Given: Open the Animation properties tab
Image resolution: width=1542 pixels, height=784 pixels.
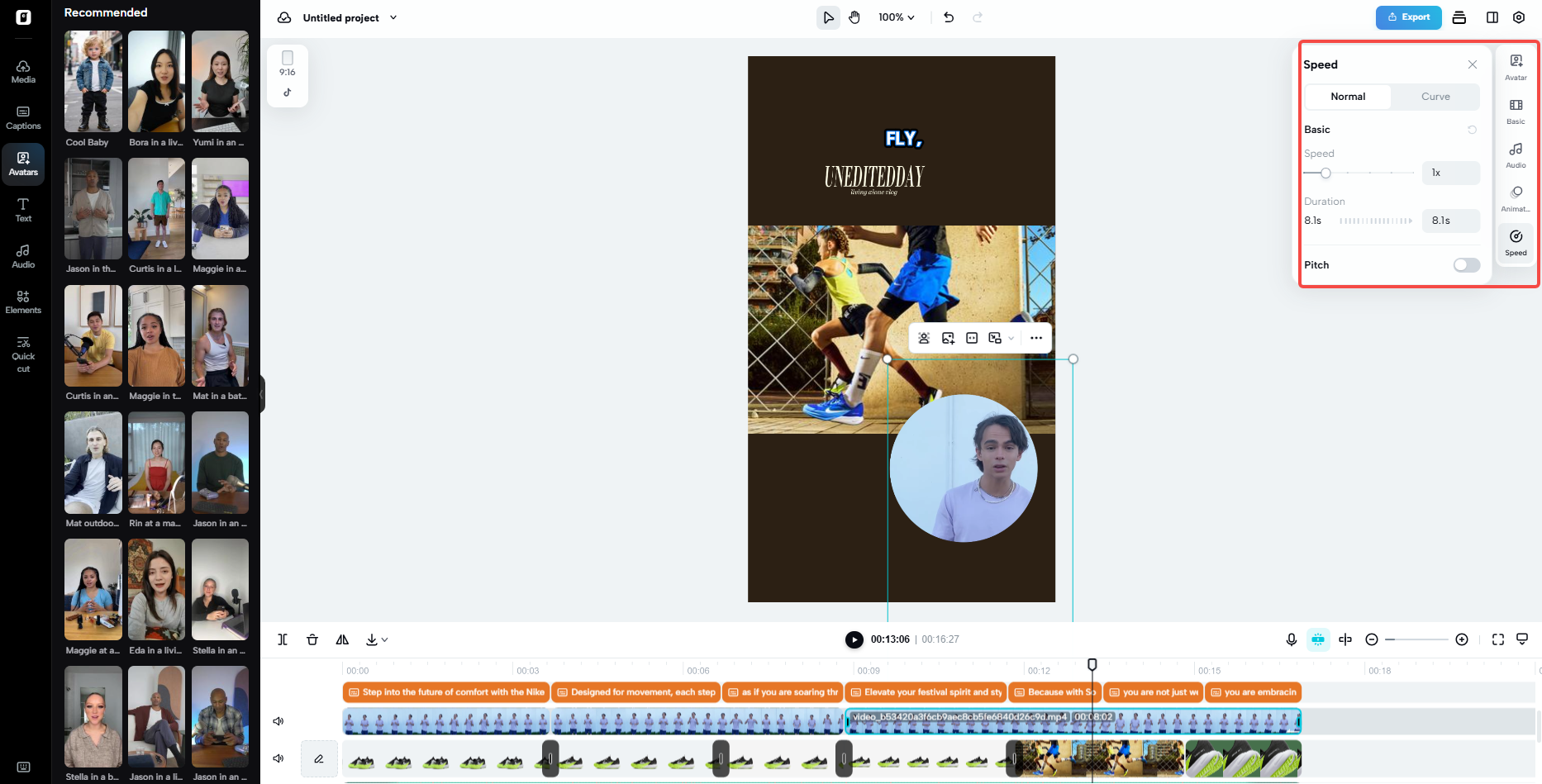Looking at the screenshot, I should click(1516, 198).
